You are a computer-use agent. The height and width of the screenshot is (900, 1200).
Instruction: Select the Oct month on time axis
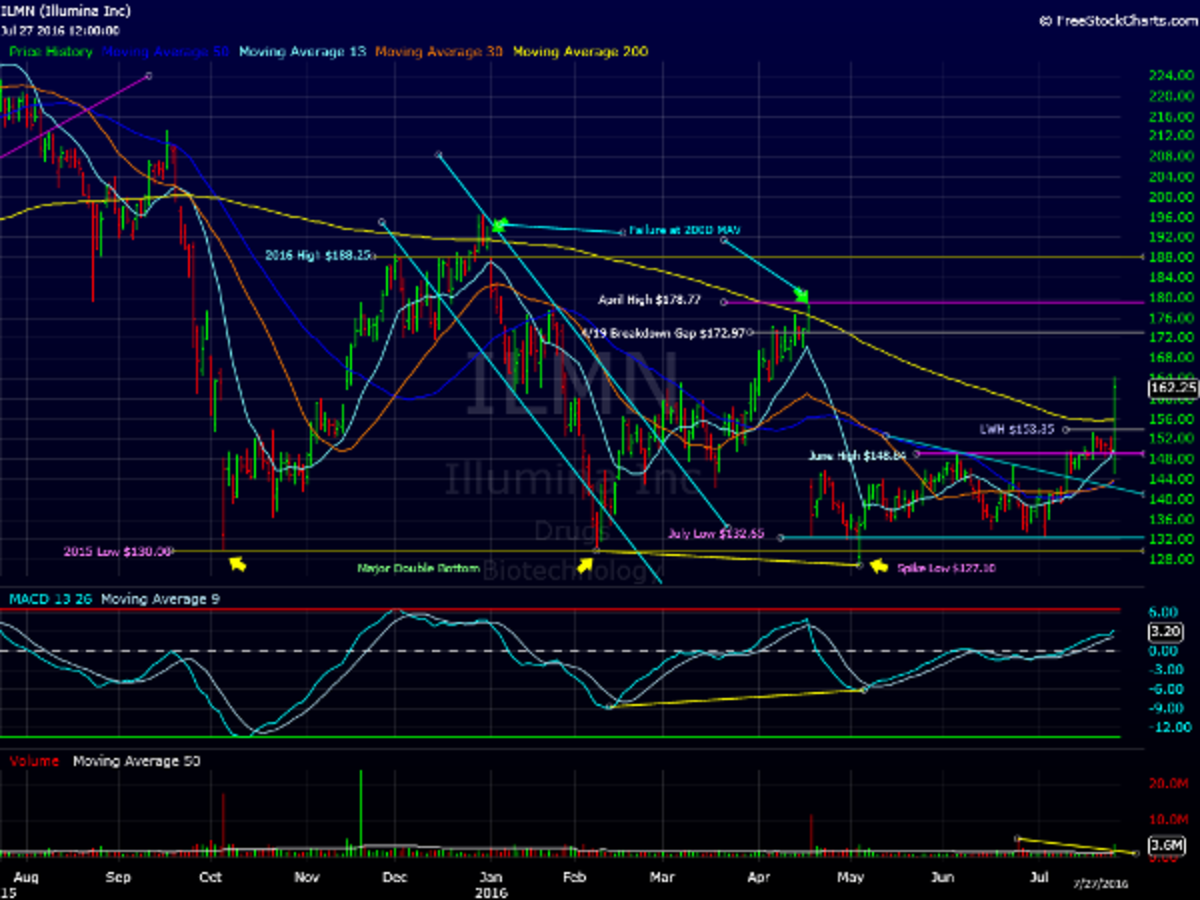tap(210, 877)
